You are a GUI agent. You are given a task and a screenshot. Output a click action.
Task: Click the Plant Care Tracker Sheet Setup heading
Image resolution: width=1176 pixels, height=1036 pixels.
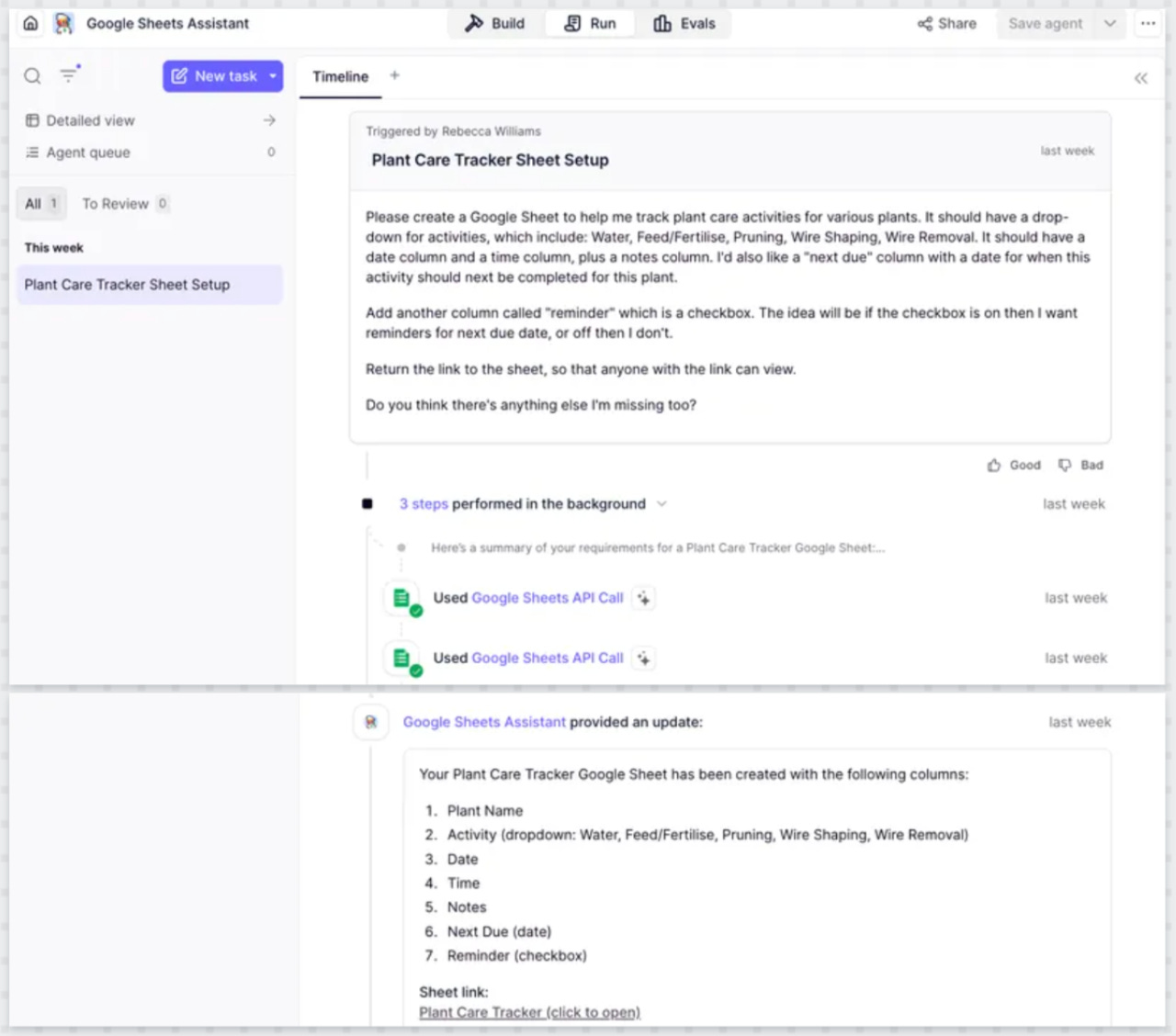pos(490,161)
